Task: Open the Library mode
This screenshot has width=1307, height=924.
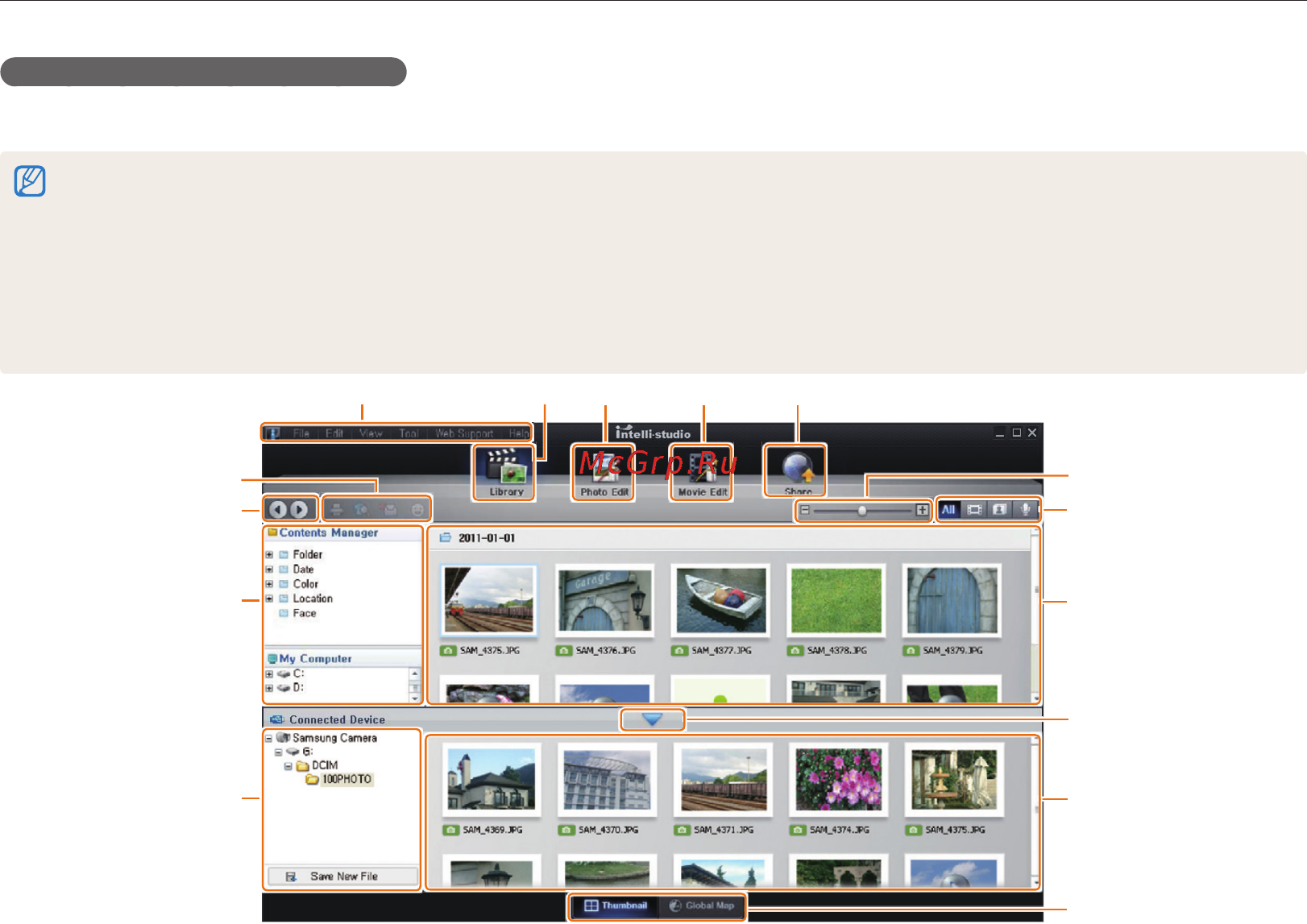Action: (504, 472)
